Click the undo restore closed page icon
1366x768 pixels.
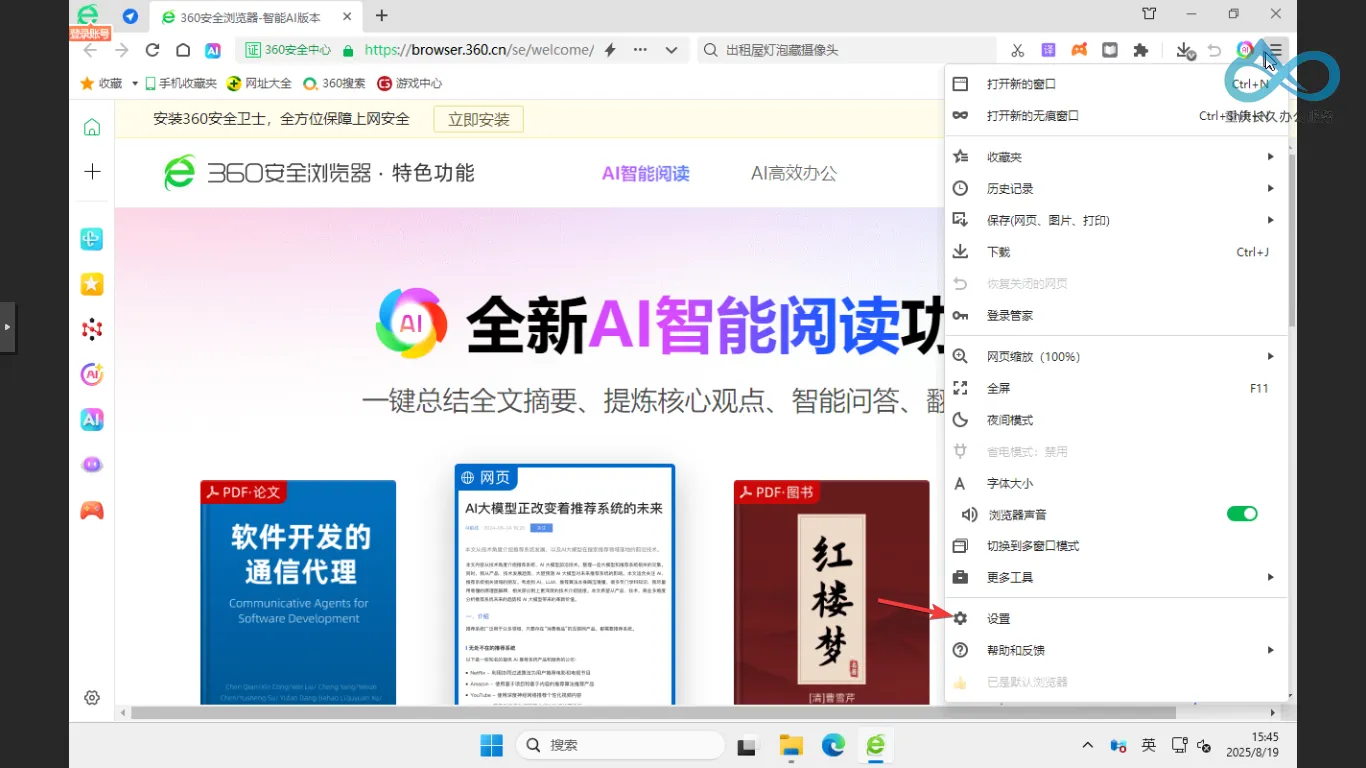pos(1214,50)
